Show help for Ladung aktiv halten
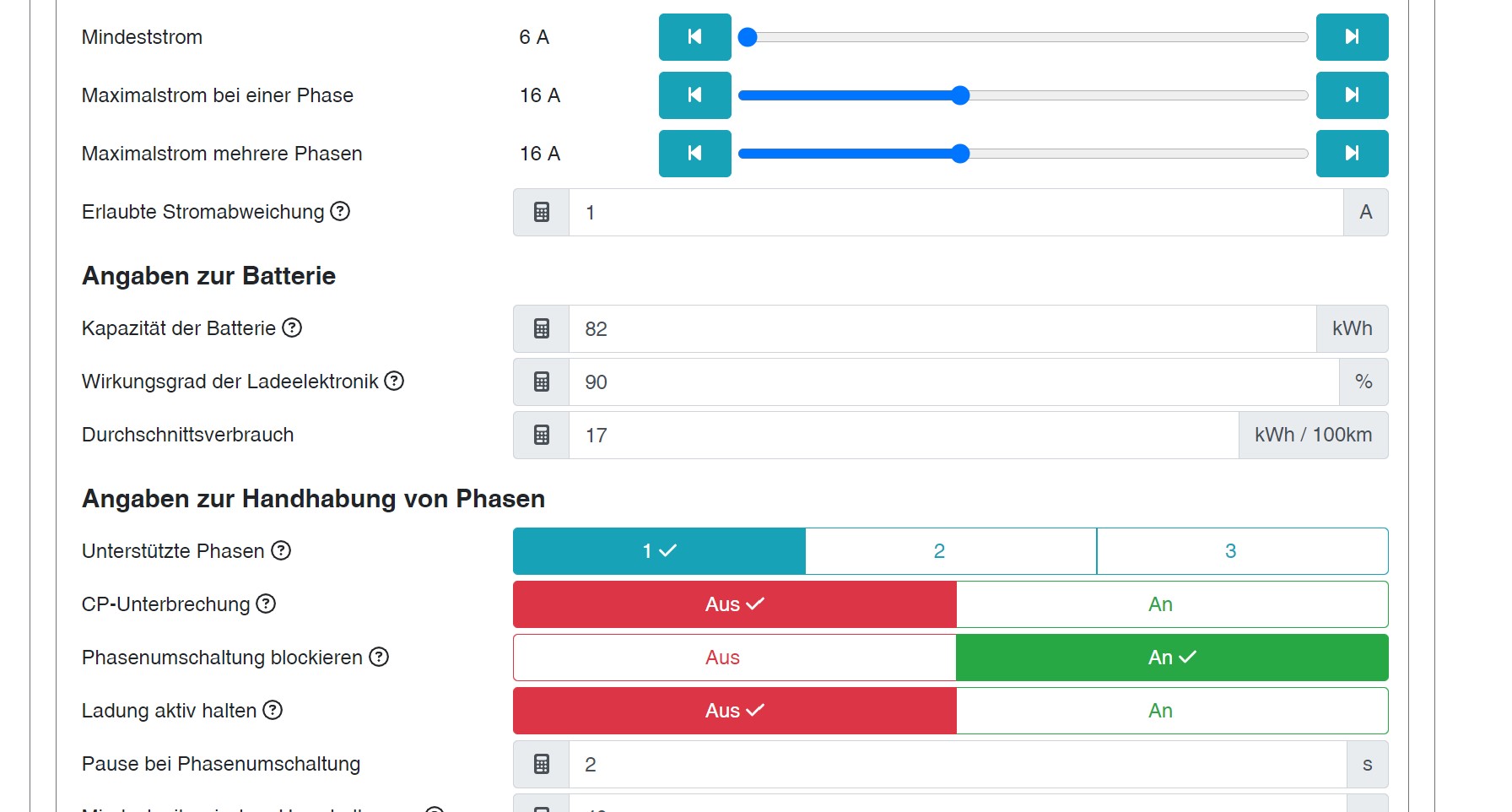Screen dimensions: 1512x812 pos(273,710)
